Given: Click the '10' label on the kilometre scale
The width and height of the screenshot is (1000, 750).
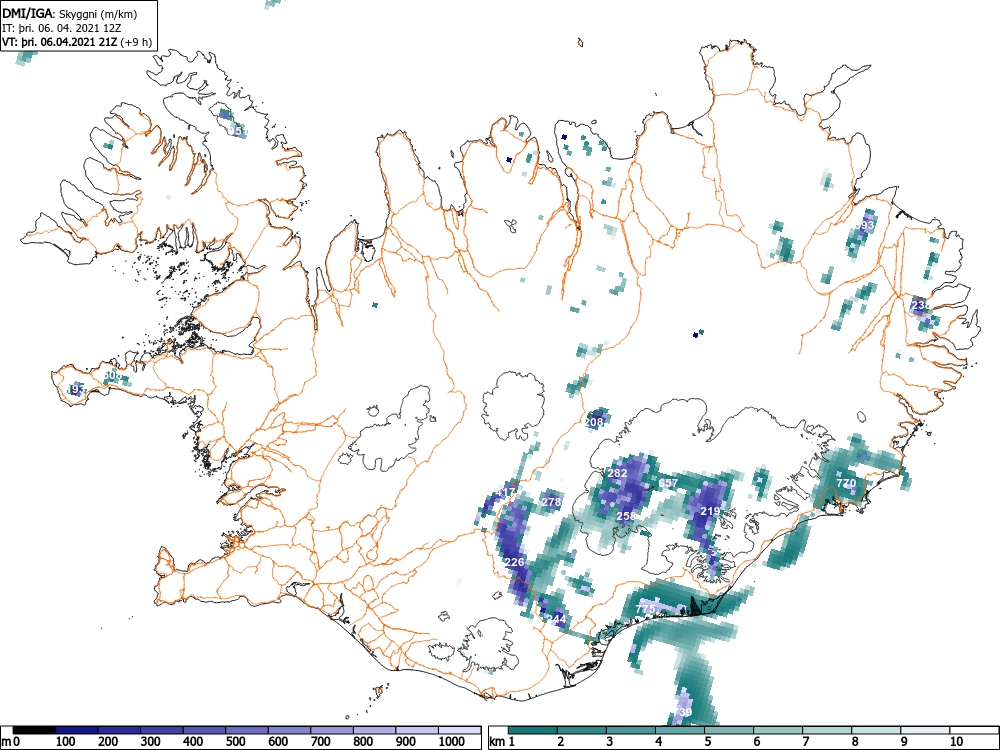Looking at the screenshot, I should pyautogui.click(x=955, y=742).
